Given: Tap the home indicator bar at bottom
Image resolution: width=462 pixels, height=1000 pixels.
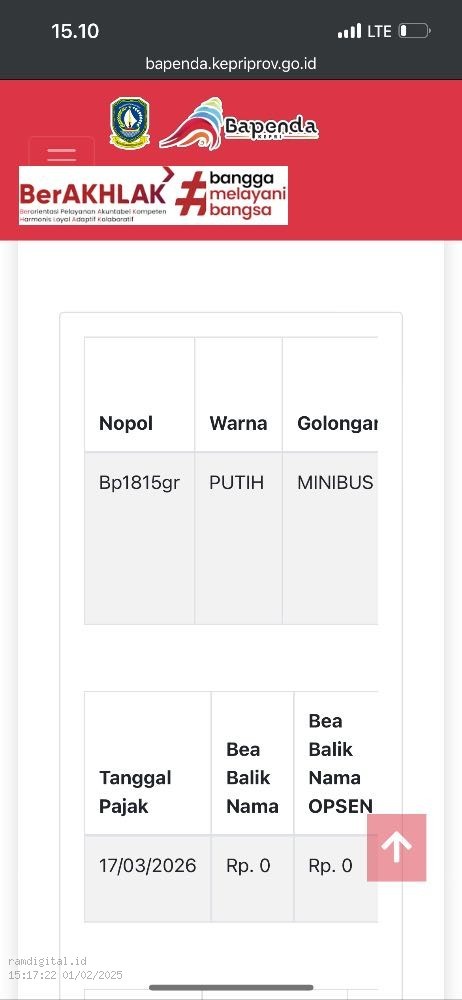Looking at the screenshot, I should pos(231,987).
